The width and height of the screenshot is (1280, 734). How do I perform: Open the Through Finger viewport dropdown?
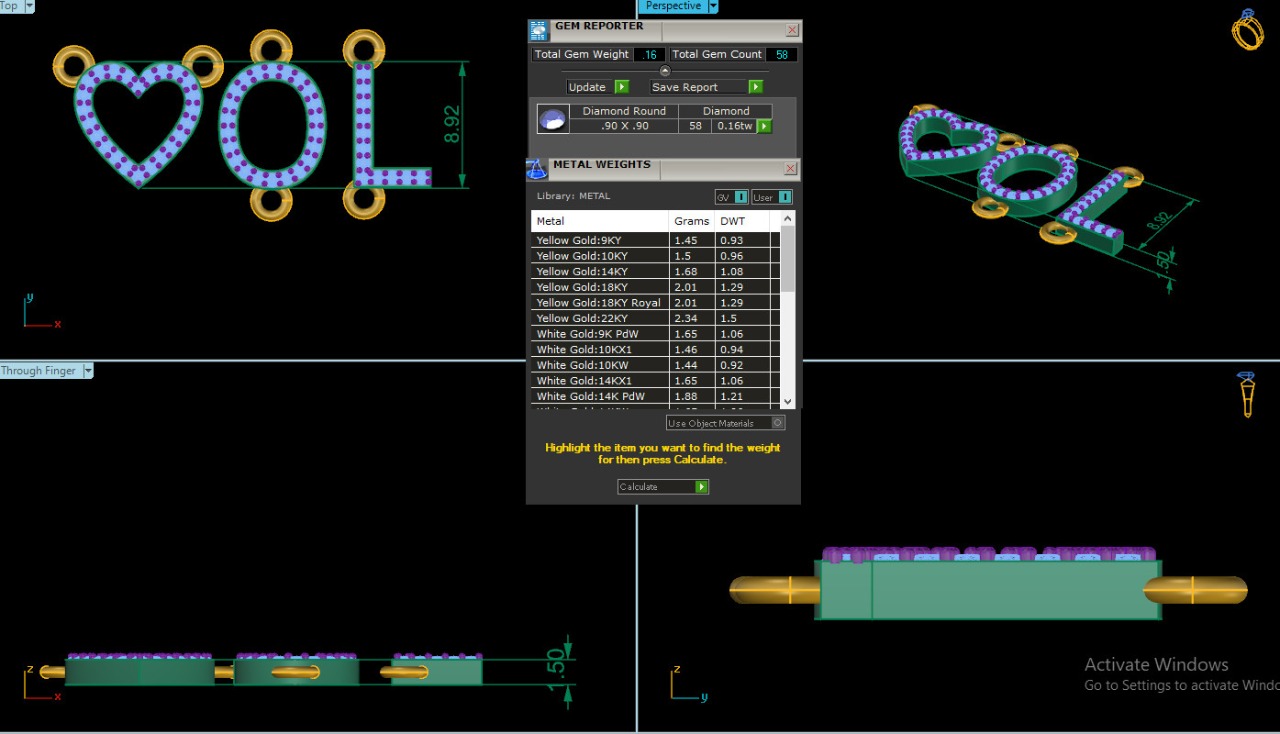click(88, 371)
